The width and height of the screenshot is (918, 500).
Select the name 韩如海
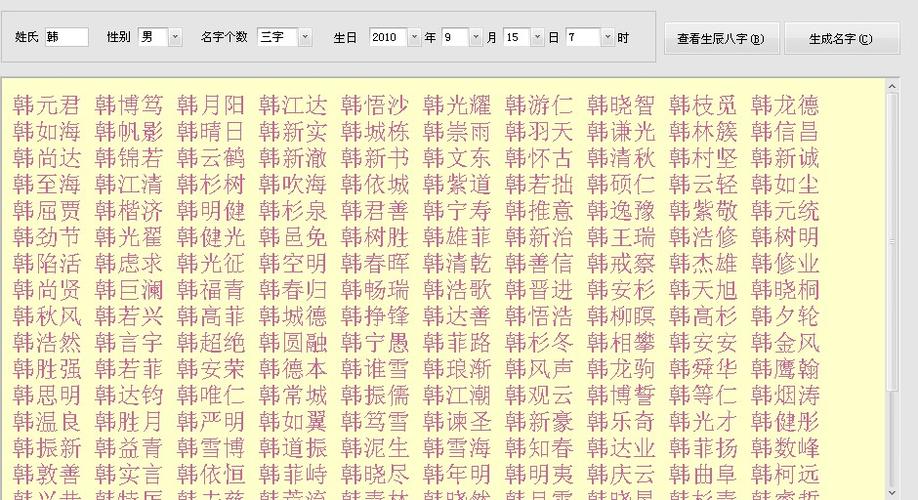pyautogui.click(x=46, y=132)
